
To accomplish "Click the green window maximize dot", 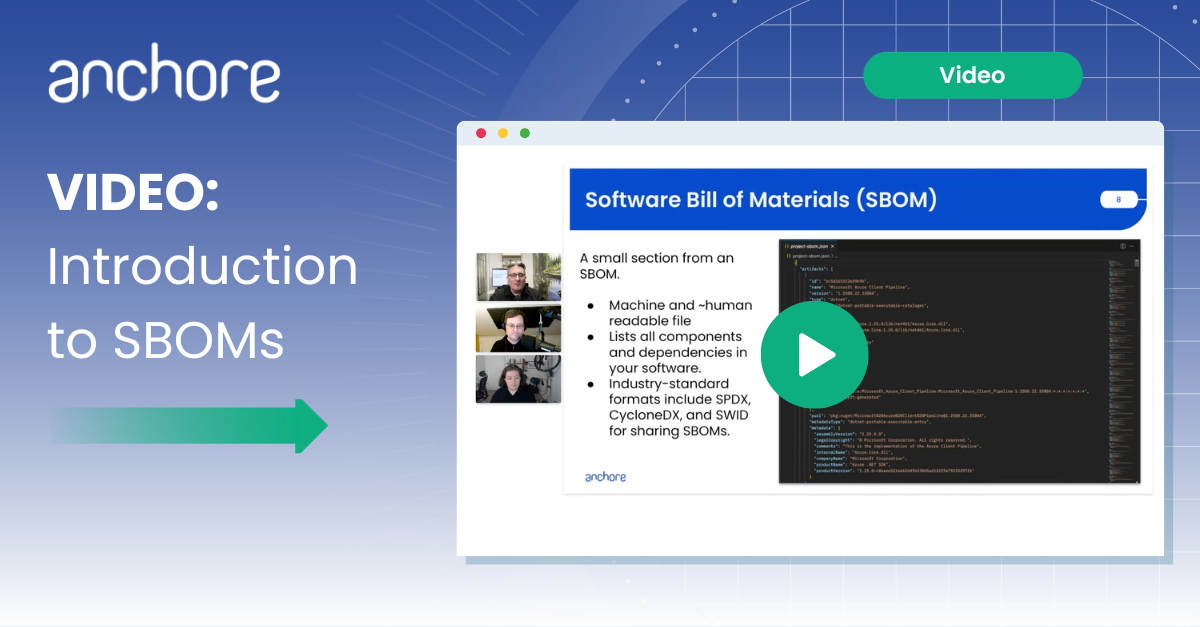I will point(525,133).
